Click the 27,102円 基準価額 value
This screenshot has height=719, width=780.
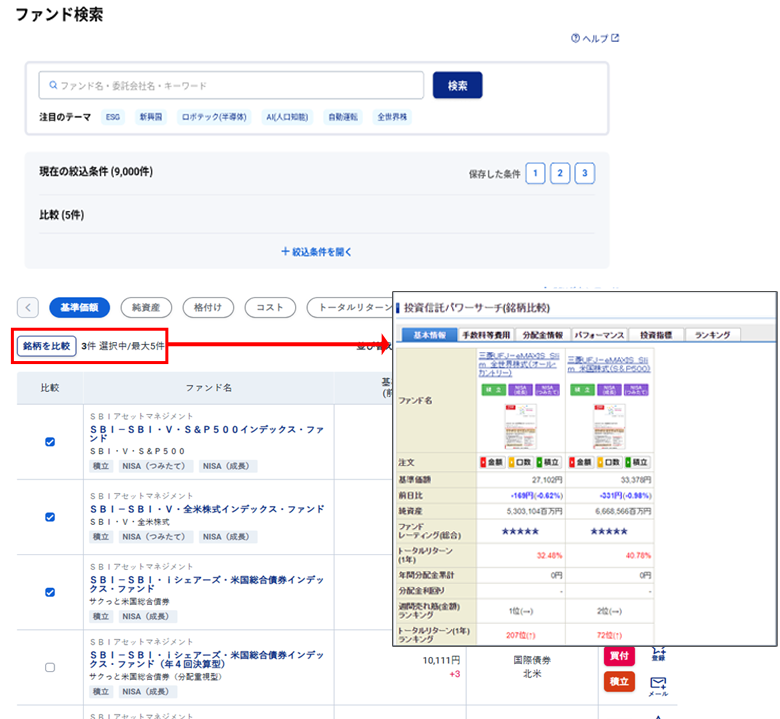547,480
